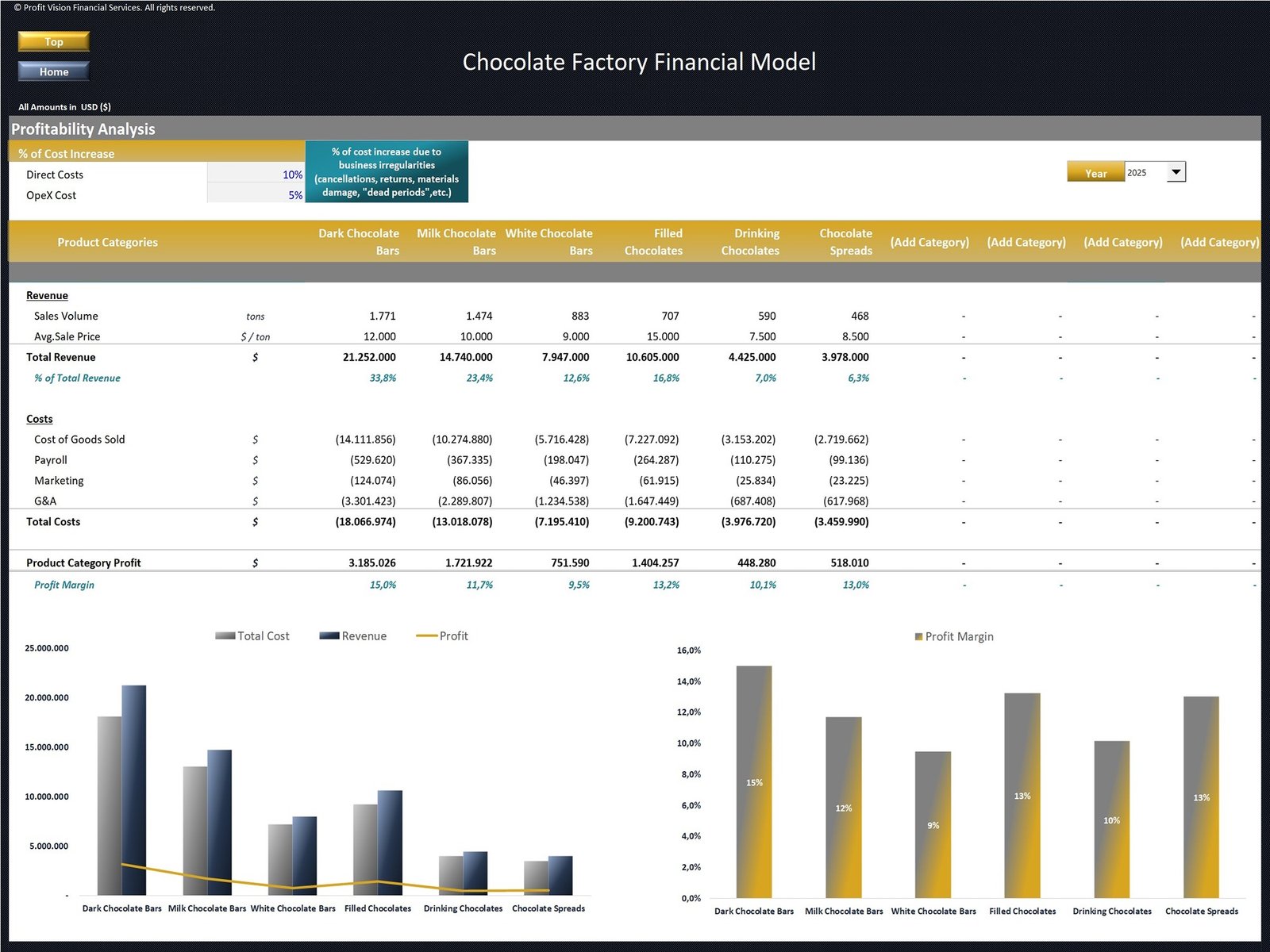The image size is (1270, 952).
Task: Click the Home navigation button
Action: 53,71
